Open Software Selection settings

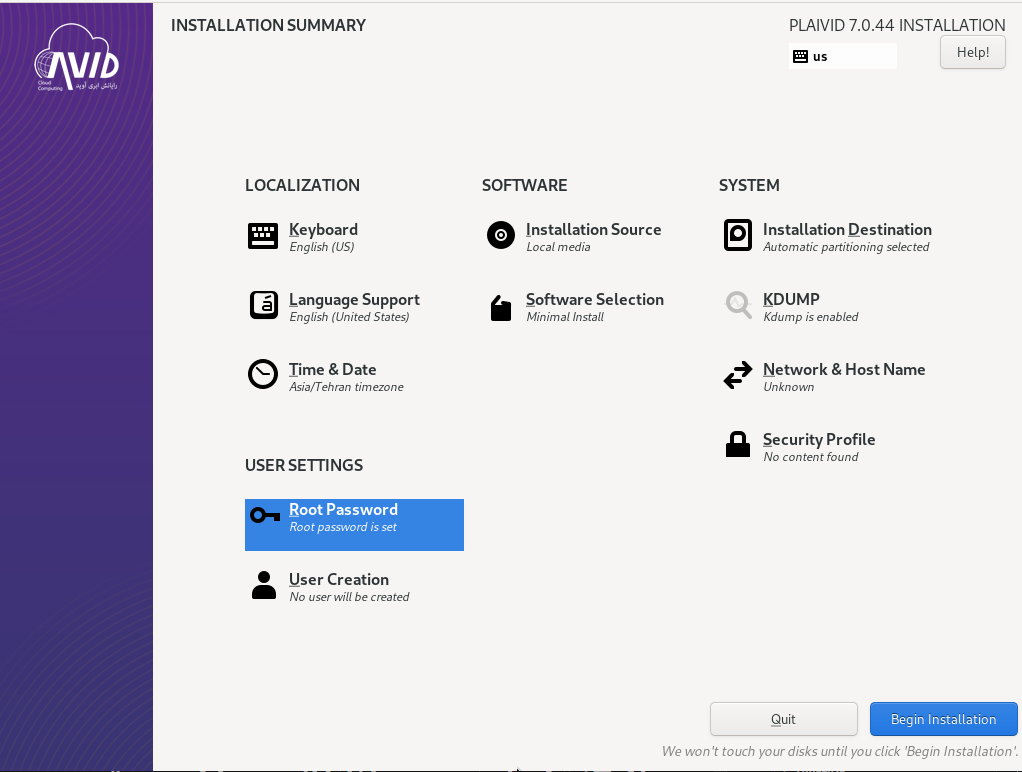(x=594, y=299)
